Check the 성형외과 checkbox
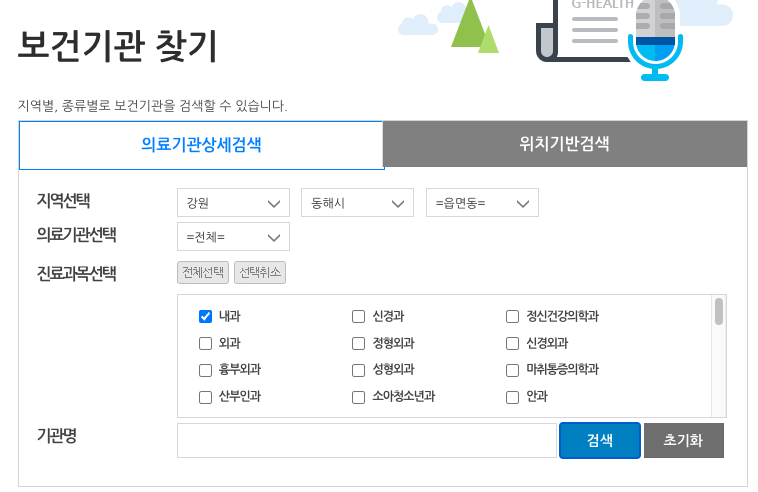 tap(358, 370)
